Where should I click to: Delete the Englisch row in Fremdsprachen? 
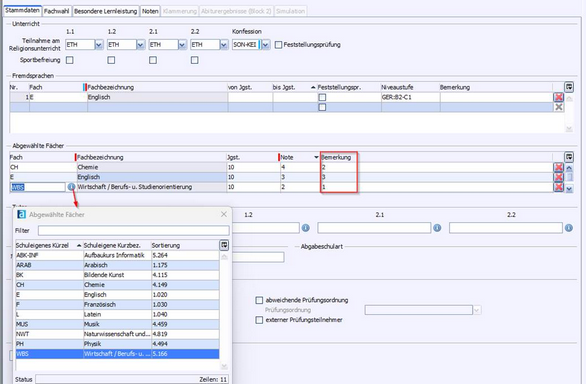click(558, 97)
